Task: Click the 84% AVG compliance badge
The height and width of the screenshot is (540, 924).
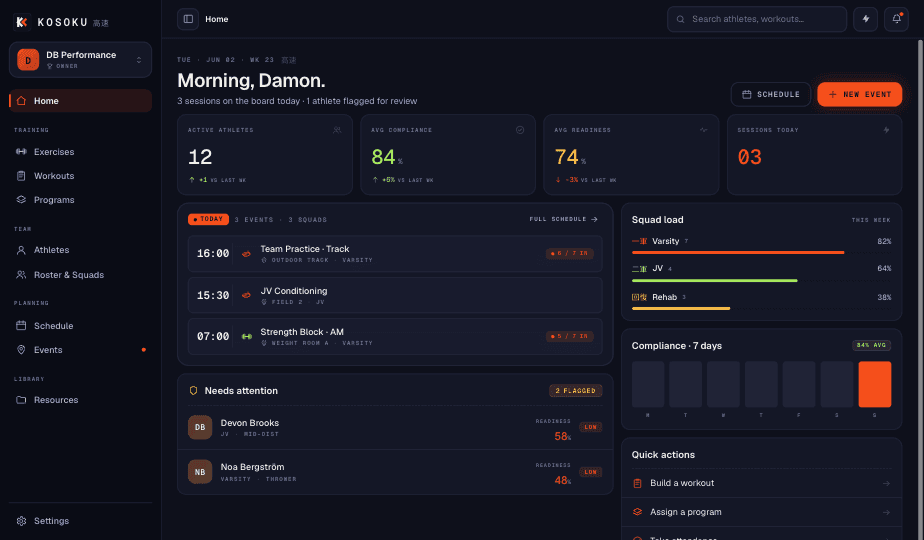Action: 871,345
